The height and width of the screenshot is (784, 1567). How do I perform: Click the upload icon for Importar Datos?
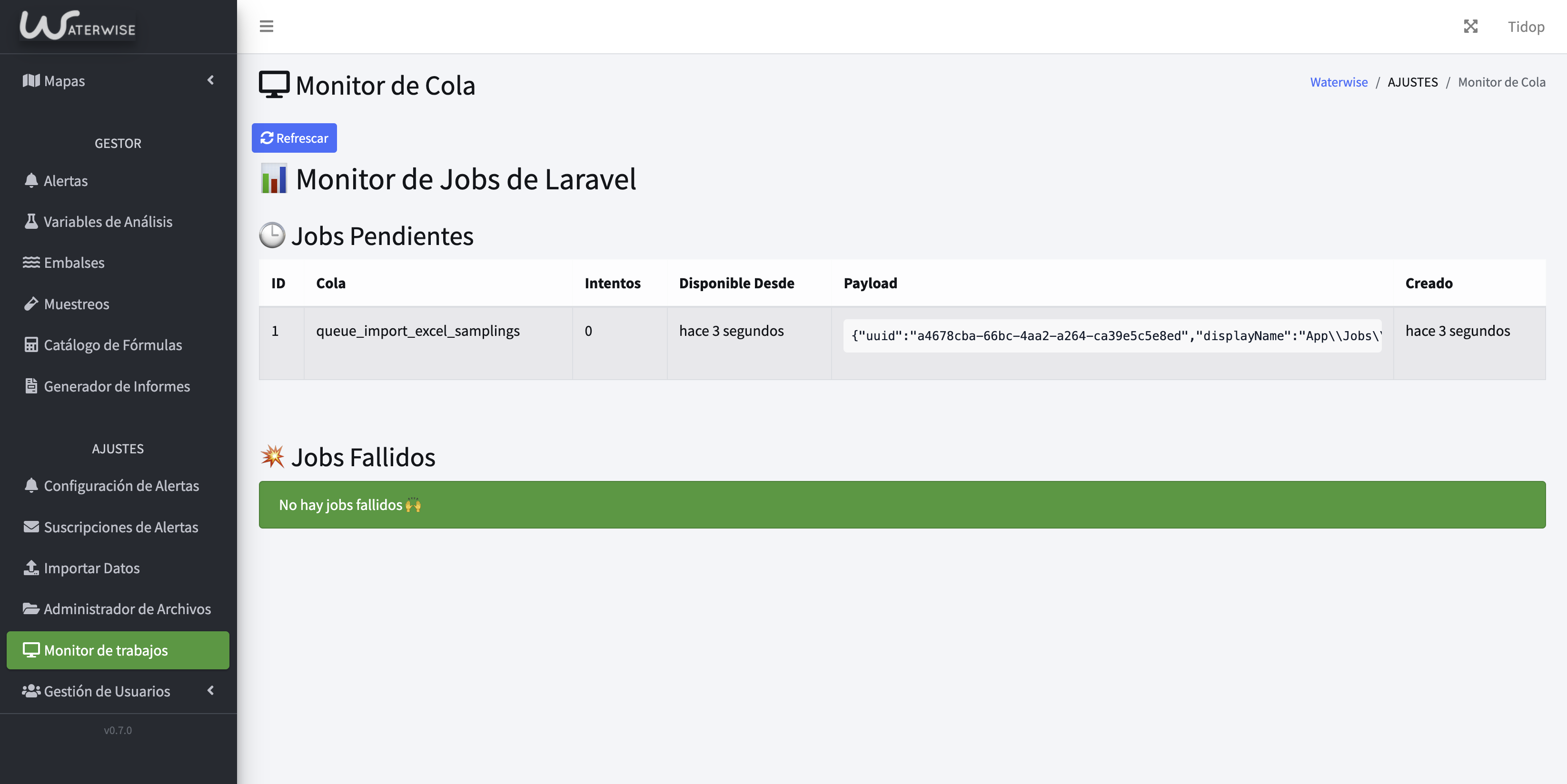tap(31, 568)
